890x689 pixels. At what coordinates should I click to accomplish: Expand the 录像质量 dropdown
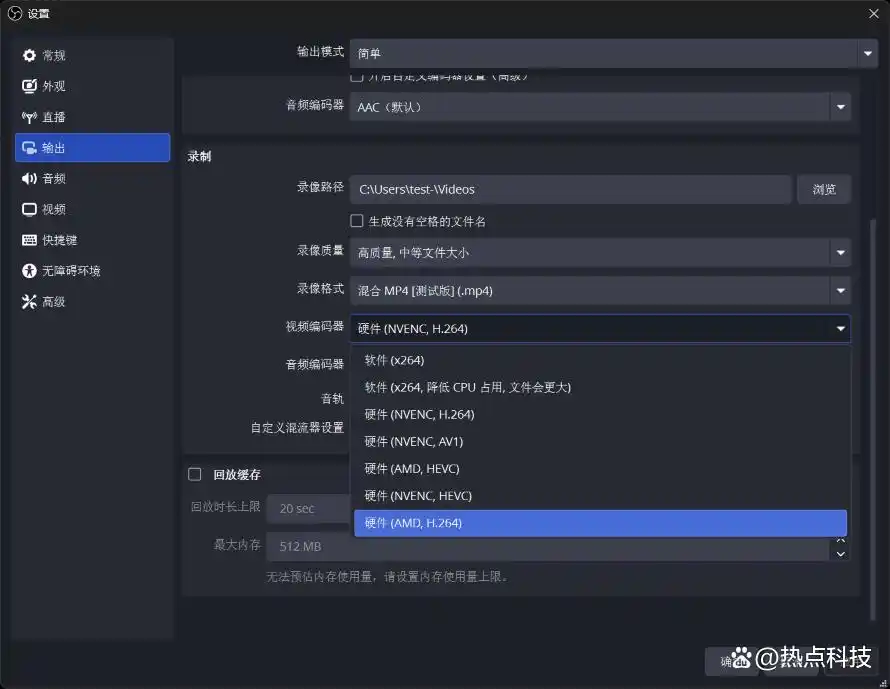click(600, 253)
